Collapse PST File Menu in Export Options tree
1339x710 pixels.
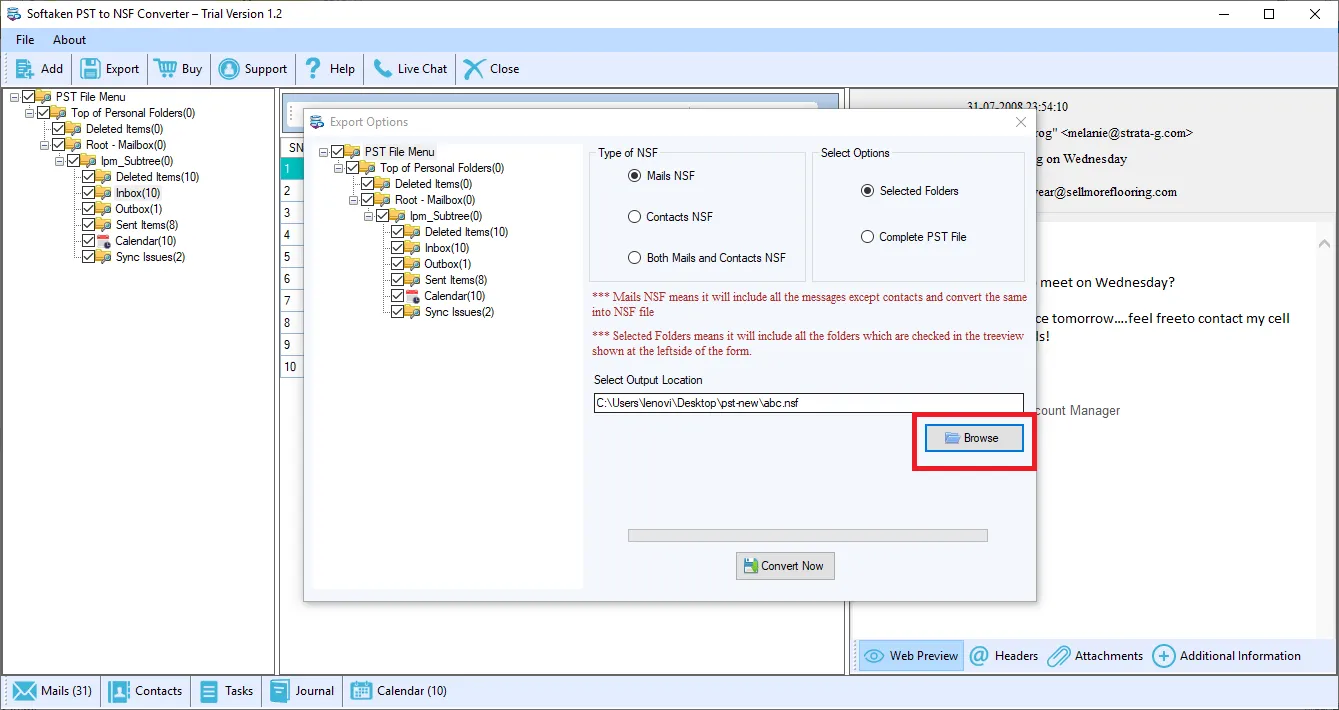[323, 152]
